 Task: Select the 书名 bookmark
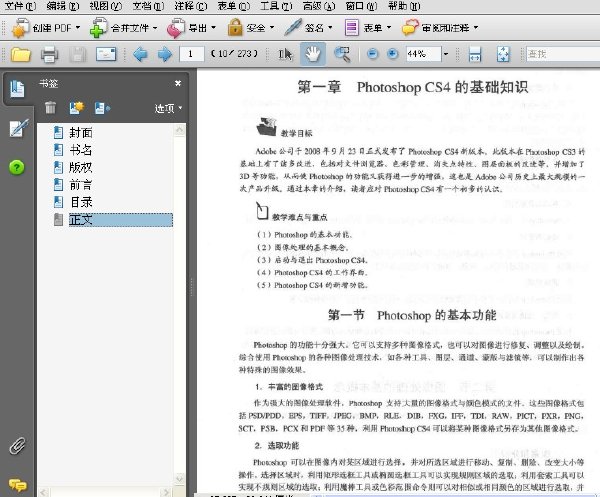click(81, 150)
